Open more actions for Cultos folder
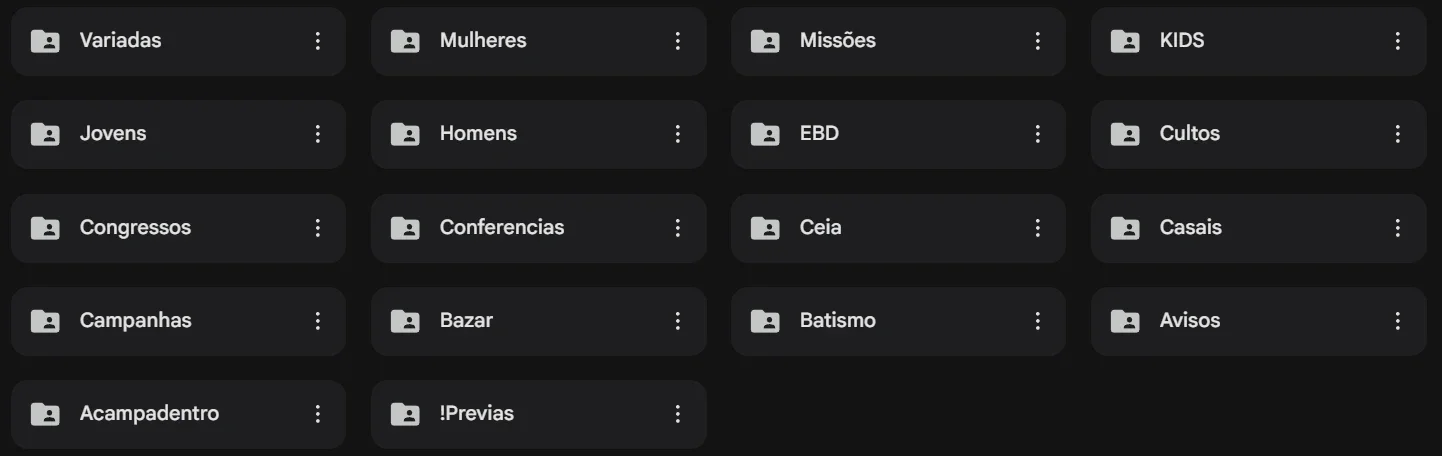The width and height of the screenshot is (1442, 456). pyautogui.click(x=1398, y=134)
